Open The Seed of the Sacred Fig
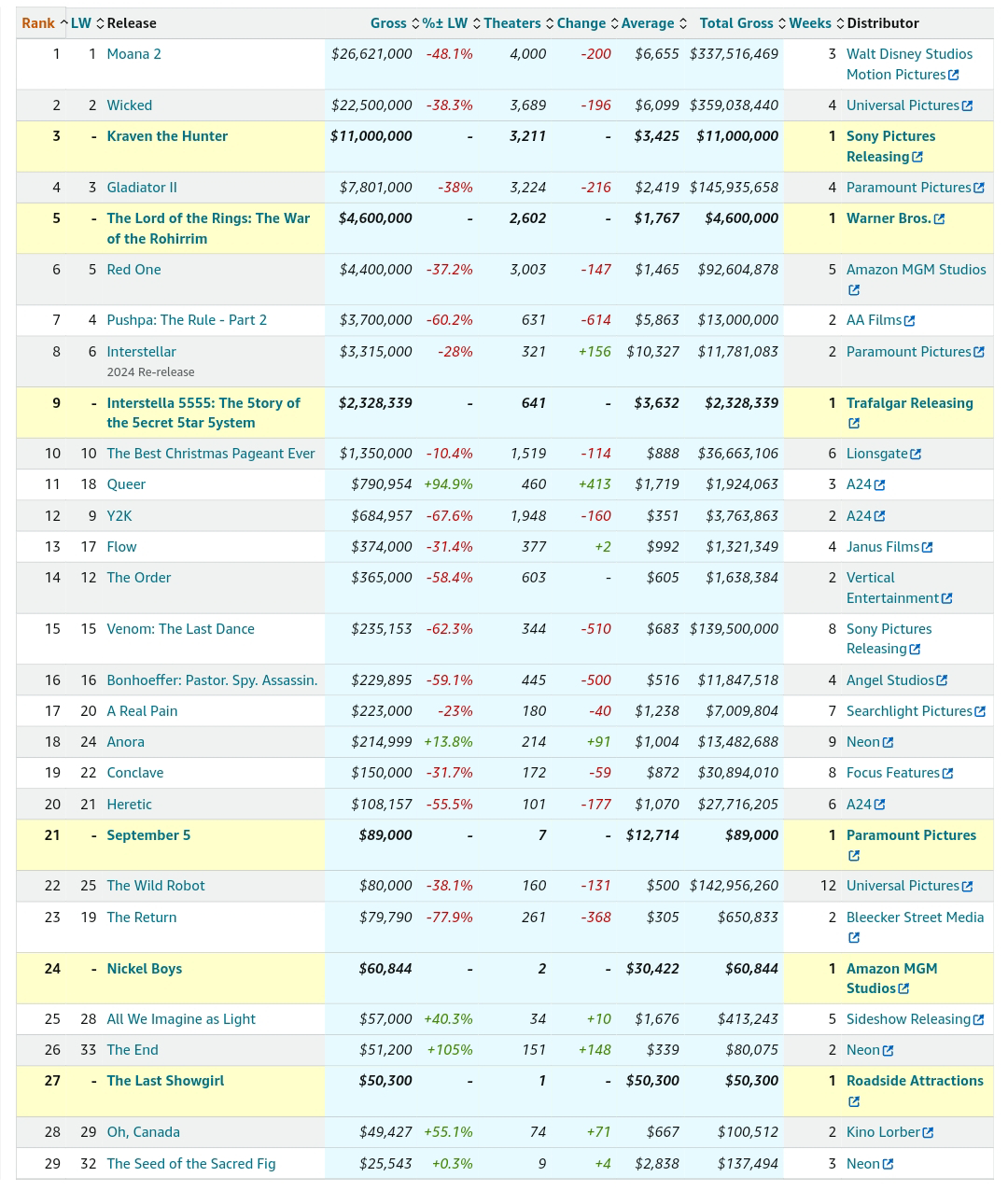 click(x=190, y=1164)
